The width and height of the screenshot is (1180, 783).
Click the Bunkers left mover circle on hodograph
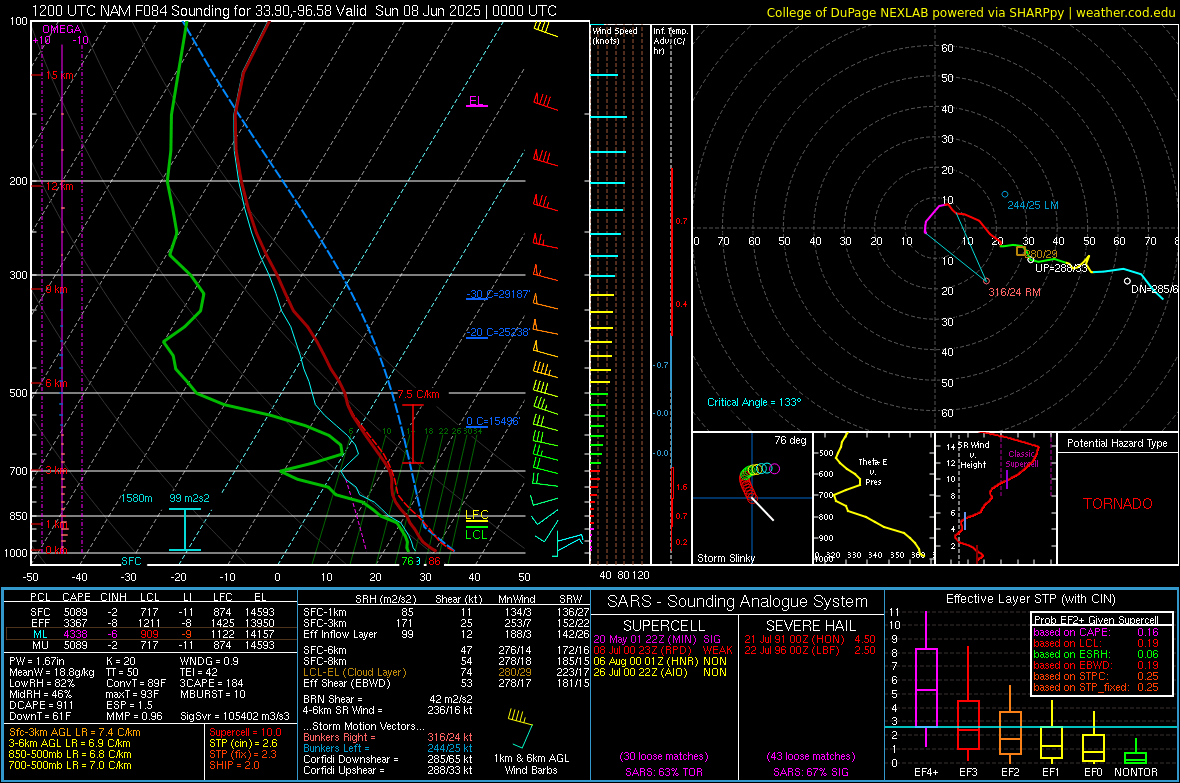pos(1005,194)
